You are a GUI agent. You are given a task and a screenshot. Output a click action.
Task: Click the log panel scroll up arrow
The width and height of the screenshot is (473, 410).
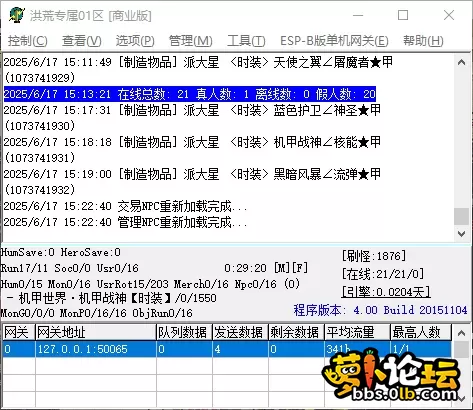461,62
